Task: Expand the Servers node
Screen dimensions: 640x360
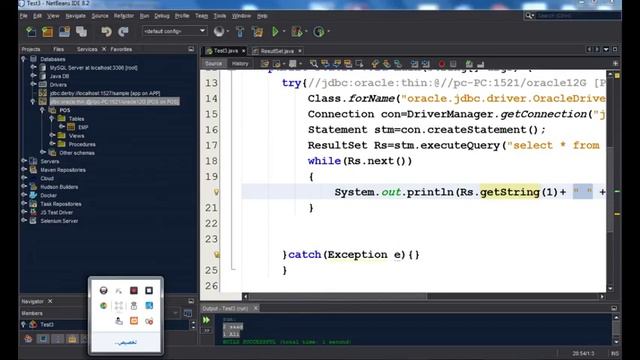Action: coord(24,161)
